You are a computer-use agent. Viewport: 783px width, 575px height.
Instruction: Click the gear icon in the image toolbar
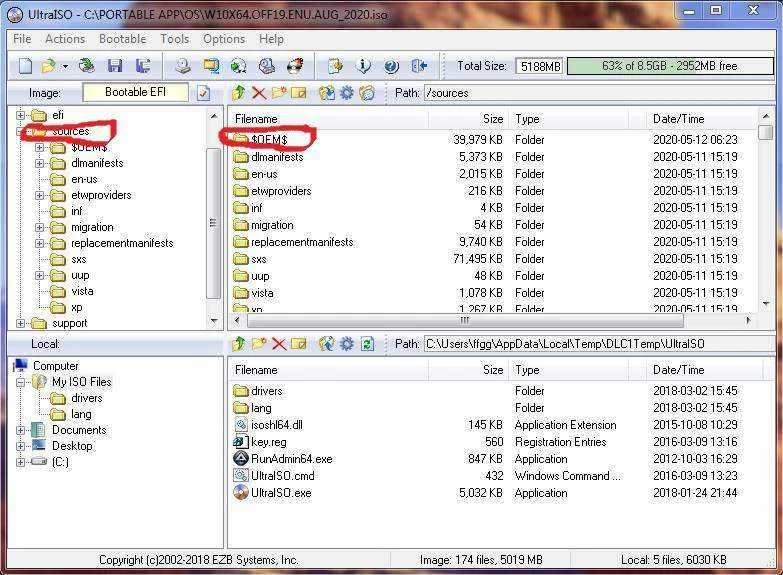coord(347,92)
